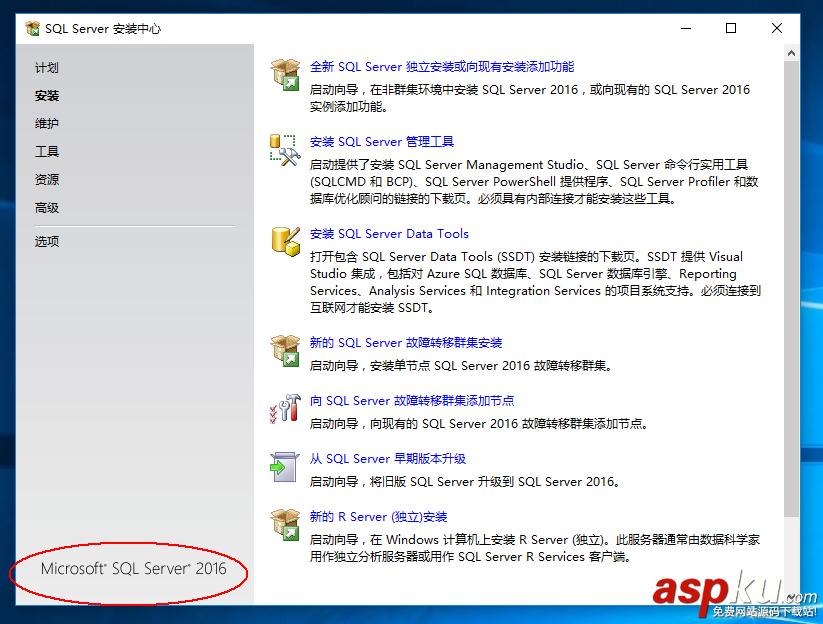The image size is (823, 624).
Task: Open the 高级 section
Action: [47, 208]
